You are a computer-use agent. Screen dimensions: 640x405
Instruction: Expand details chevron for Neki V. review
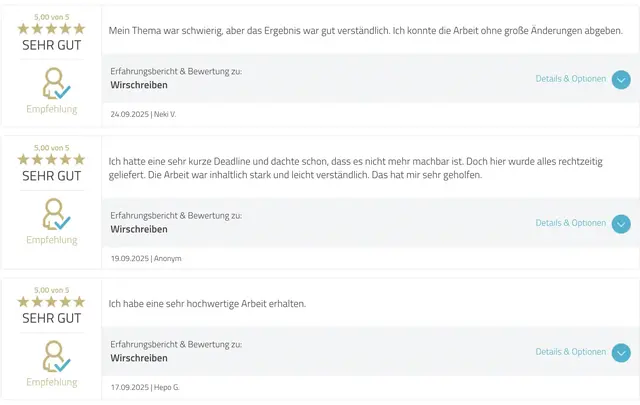pyautogui.click(x=621, y=79)
